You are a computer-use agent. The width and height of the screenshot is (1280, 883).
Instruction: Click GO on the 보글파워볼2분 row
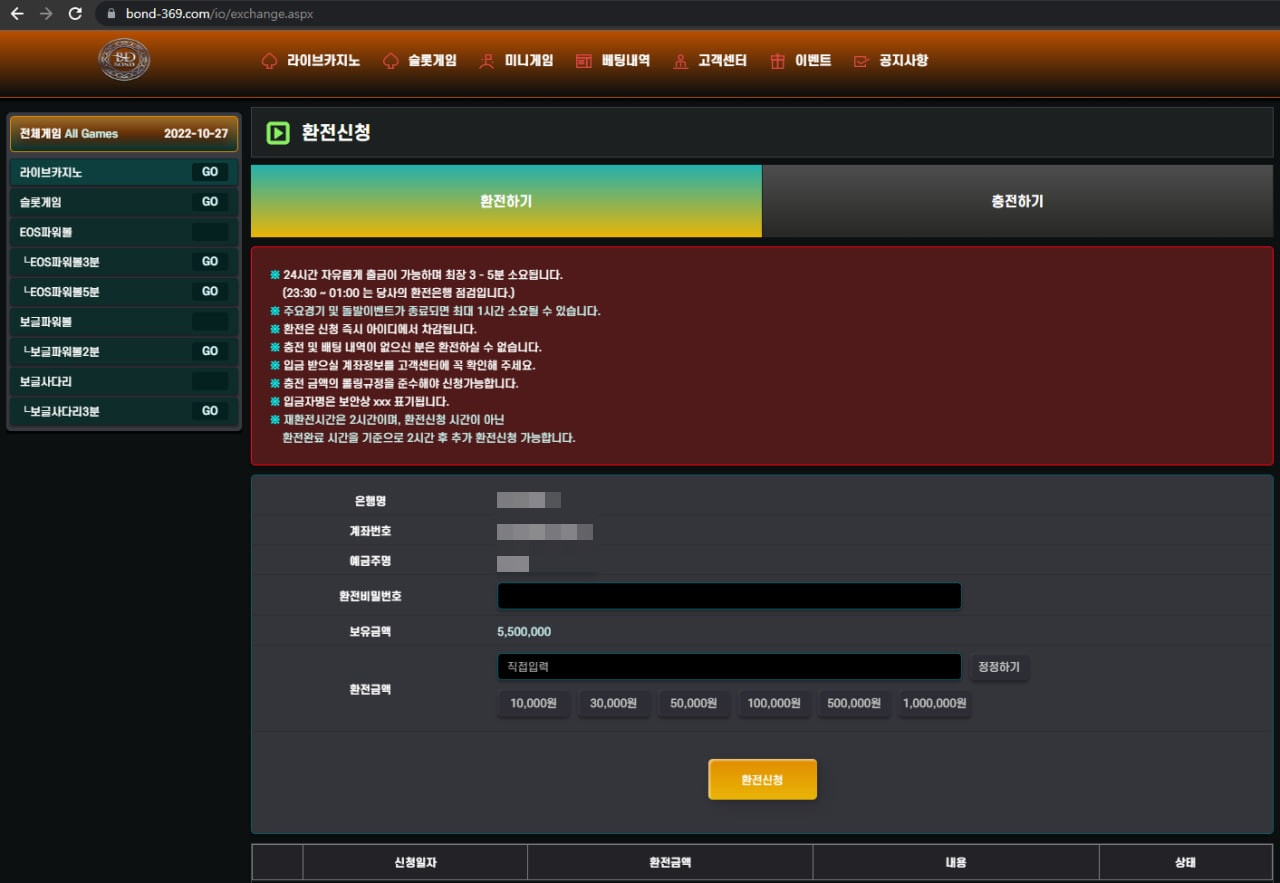click(210, 352)
